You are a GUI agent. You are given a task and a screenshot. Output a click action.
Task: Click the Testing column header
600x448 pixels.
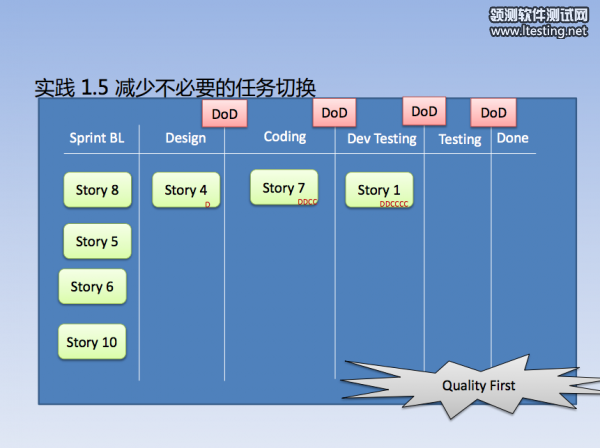(460, 139)
